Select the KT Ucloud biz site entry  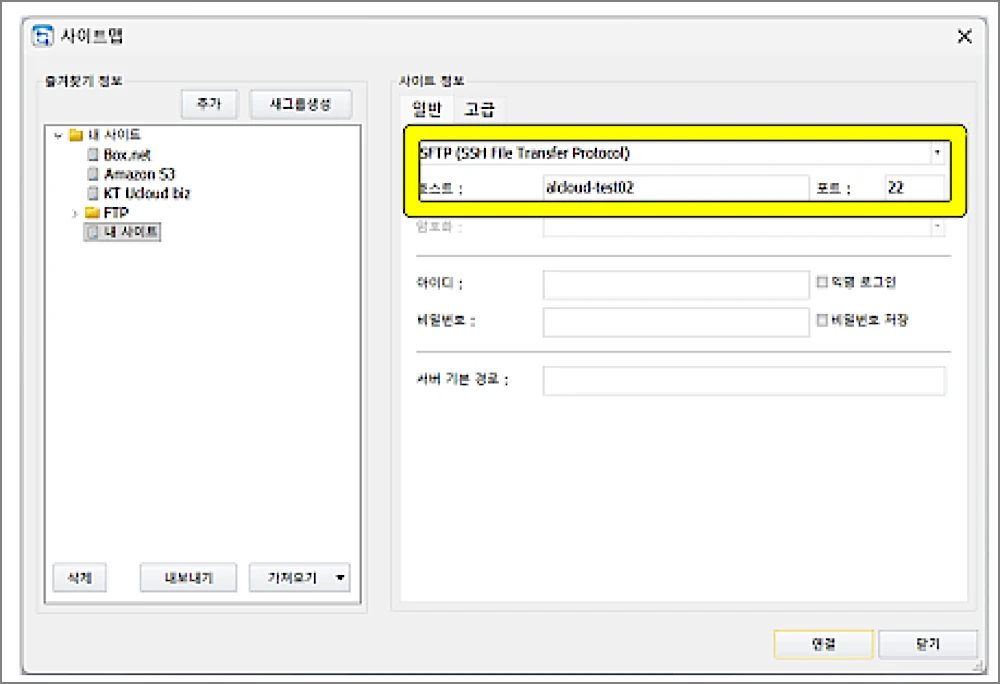coord(147,193)
